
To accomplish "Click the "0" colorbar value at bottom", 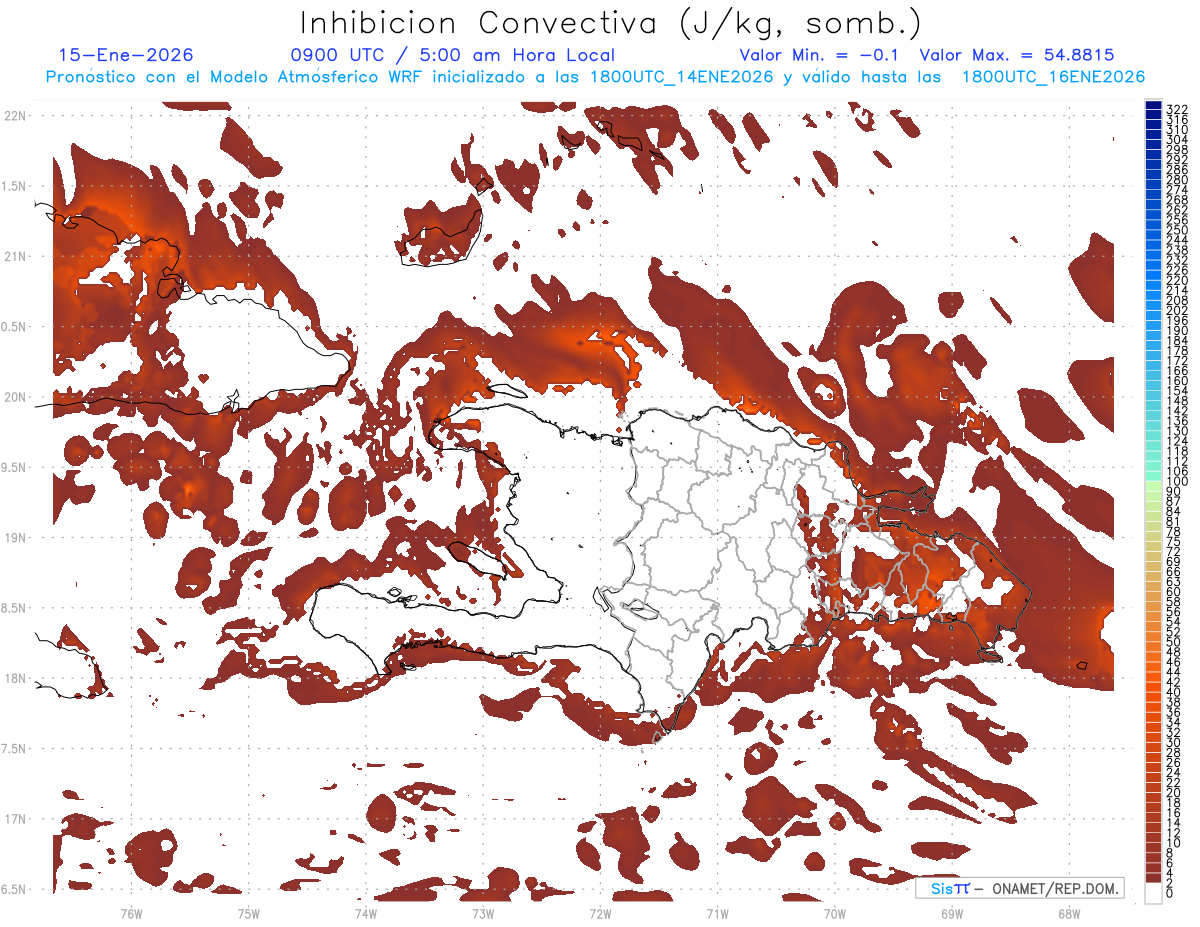I will pyautogui.click(x=1171, y=893).
